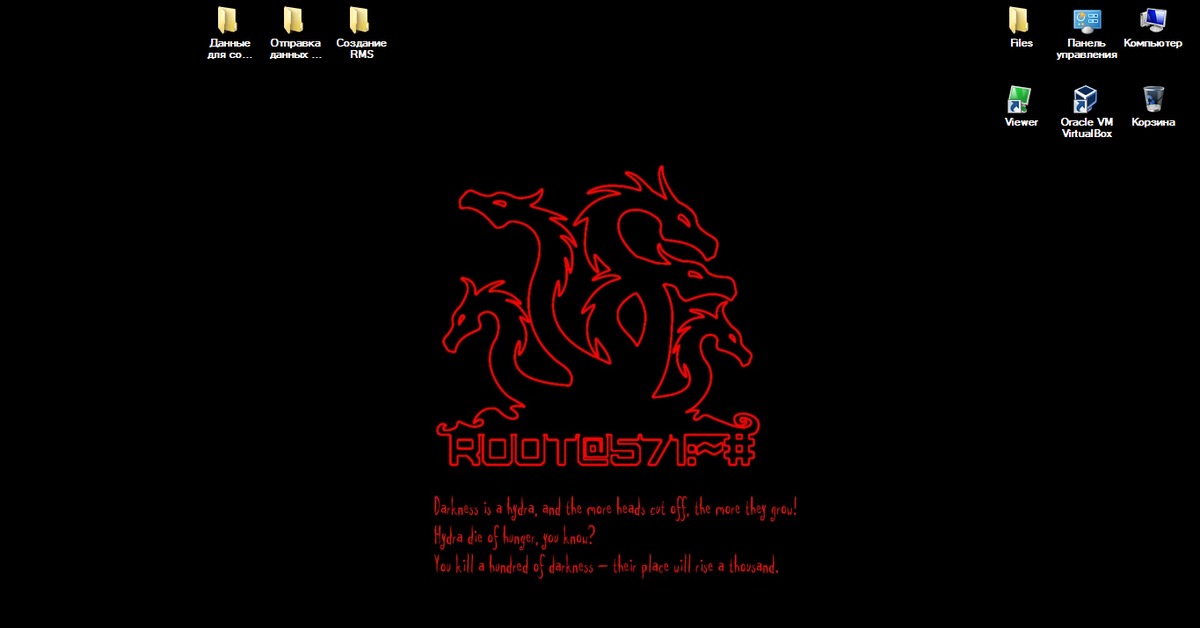Click the Viewer shortcut icon
Screen dimensions: 1200x628
click(1020, 99)
